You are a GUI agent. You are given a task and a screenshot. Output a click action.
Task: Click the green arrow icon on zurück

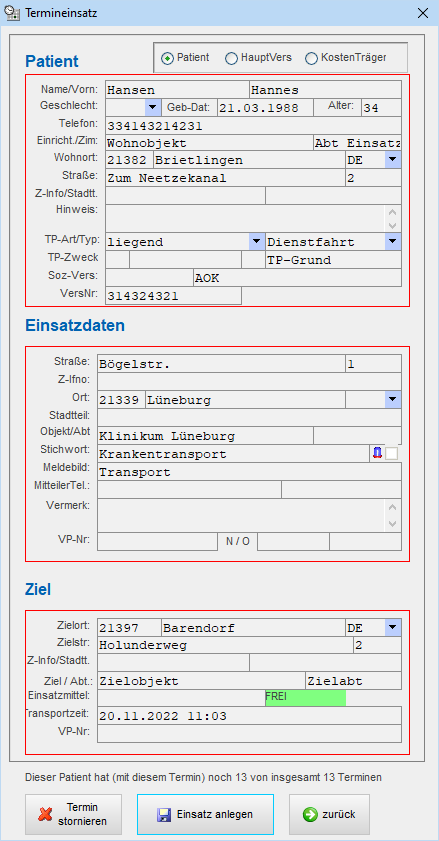click(x=310, y=814)
